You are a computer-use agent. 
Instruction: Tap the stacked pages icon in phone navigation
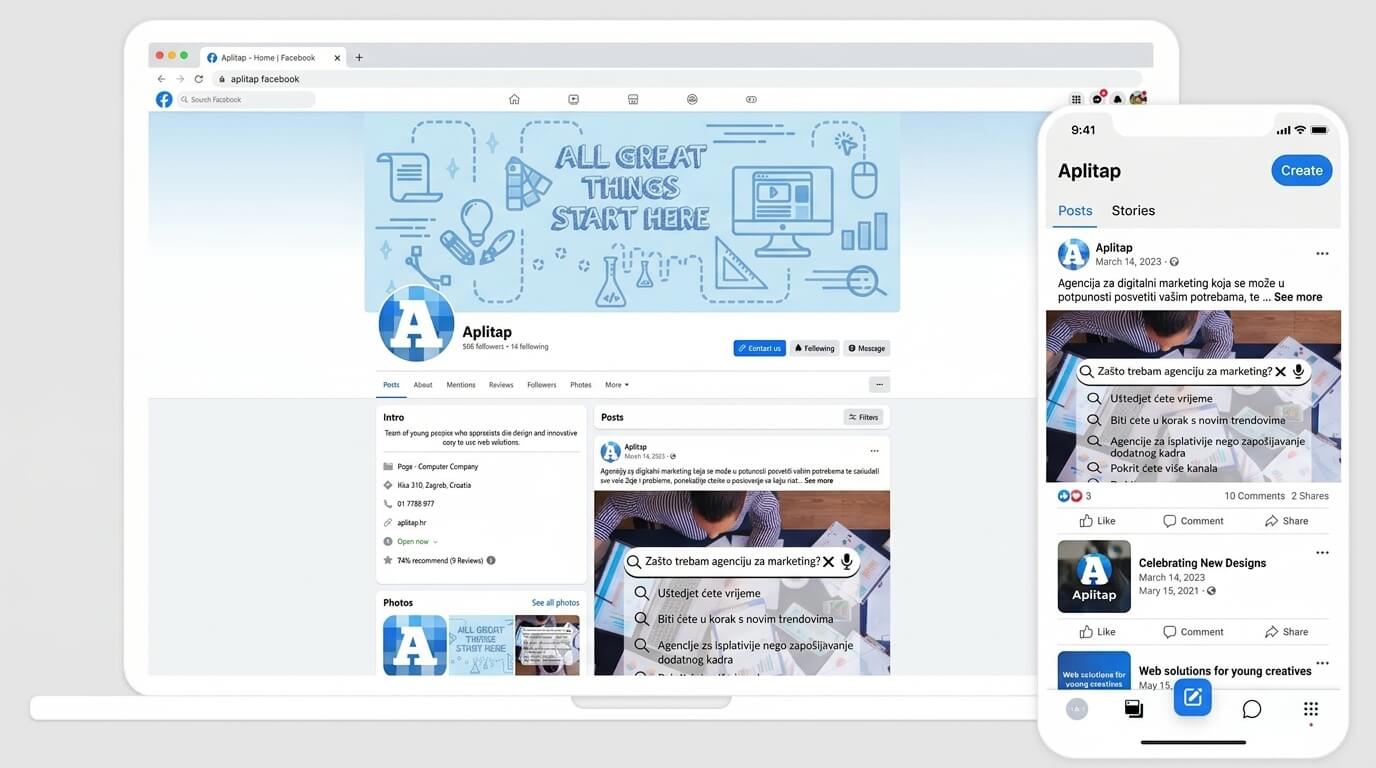(x=1134, y=709)
